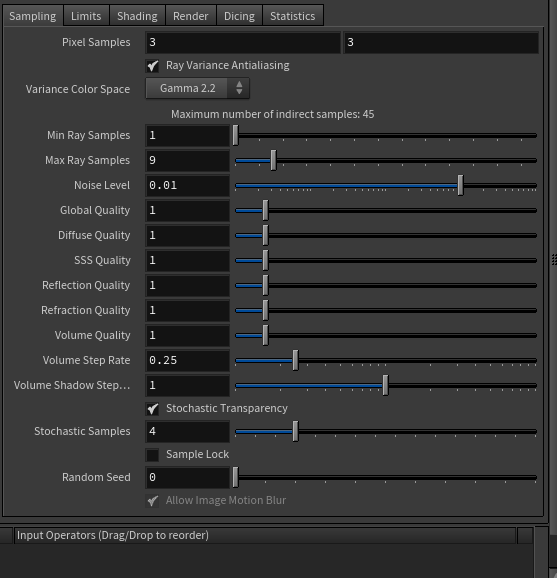Click the Min Ray Samples value field

point(188,136)
